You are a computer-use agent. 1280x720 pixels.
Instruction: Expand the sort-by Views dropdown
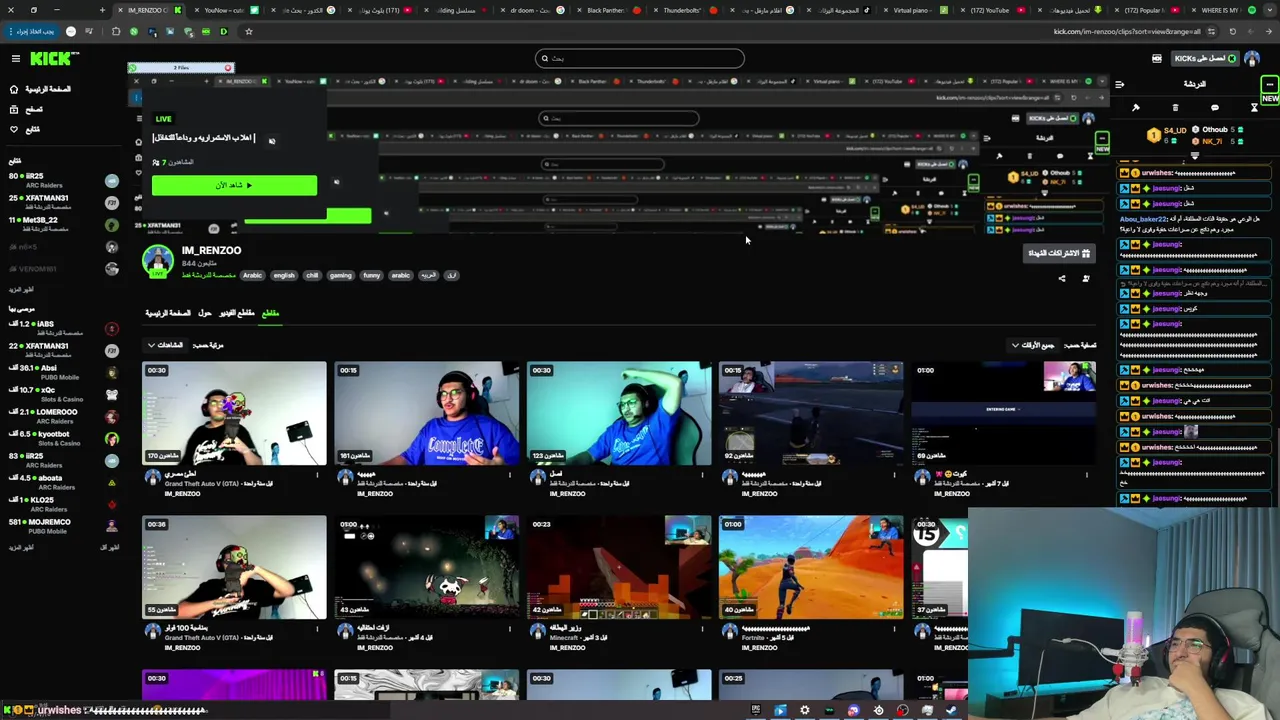coord(166,345)
